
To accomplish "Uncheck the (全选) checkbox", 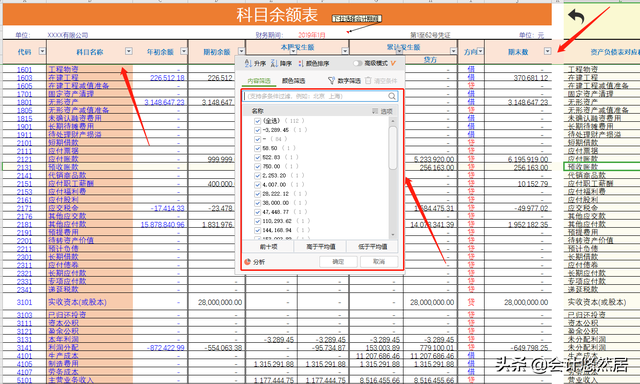I will coord(257,121).
